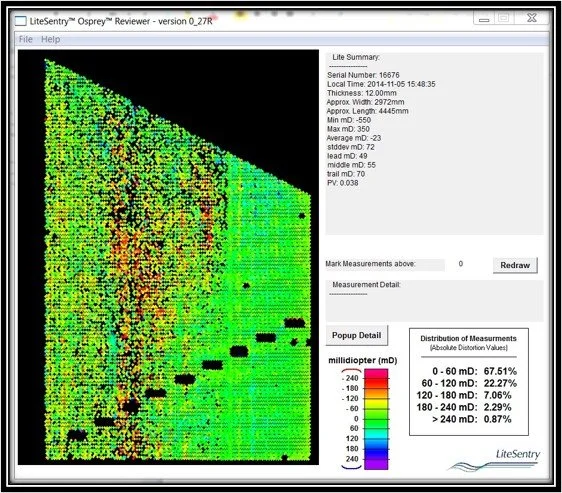562x493 pixels.
Task: Click the '180 - 240 mD: 2.29%' row
Action: tap(464, 407)
